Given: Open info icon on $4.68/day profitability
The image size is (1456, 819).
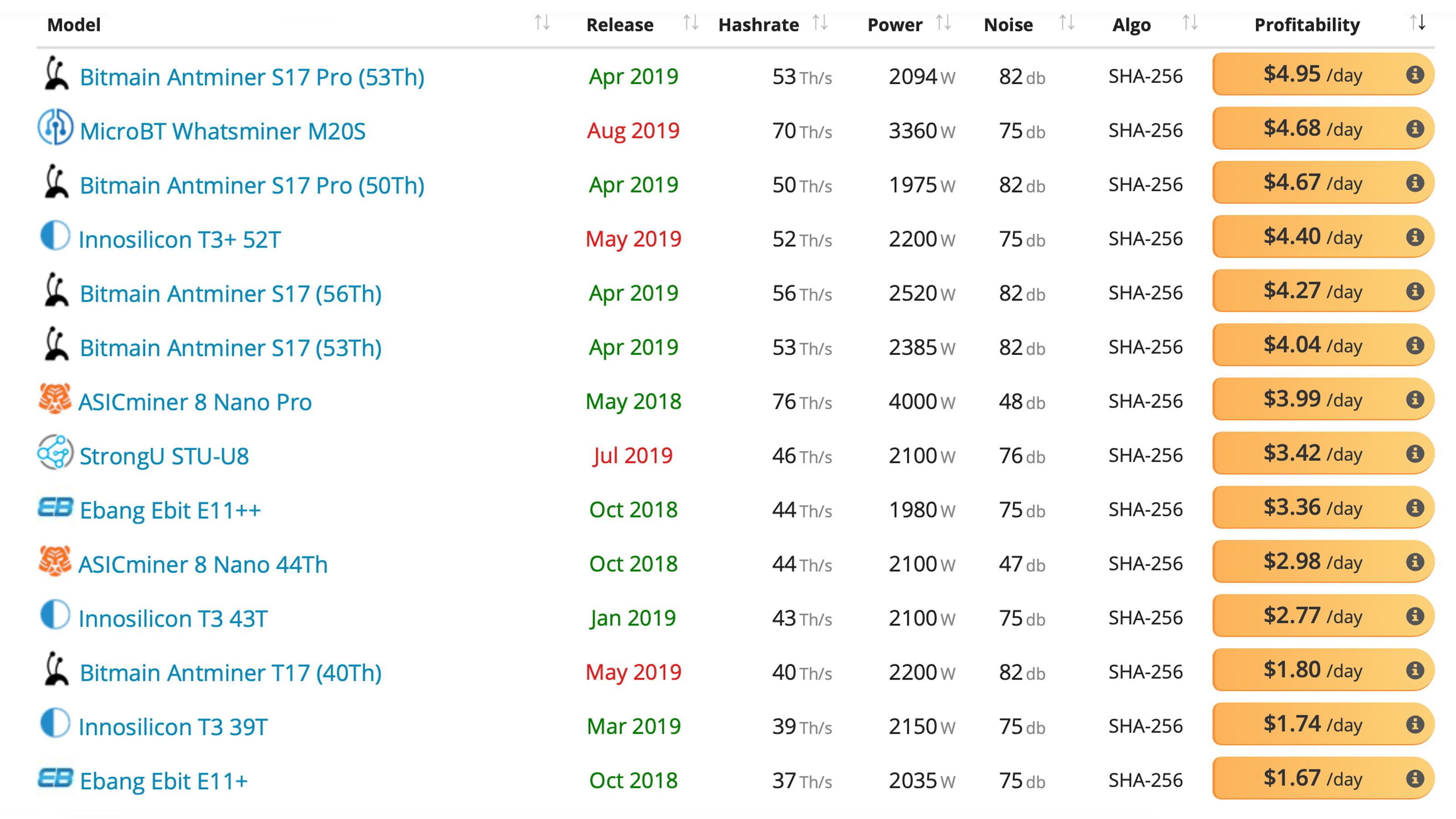Looking at the screenshot, I should tap(1415, 128).
